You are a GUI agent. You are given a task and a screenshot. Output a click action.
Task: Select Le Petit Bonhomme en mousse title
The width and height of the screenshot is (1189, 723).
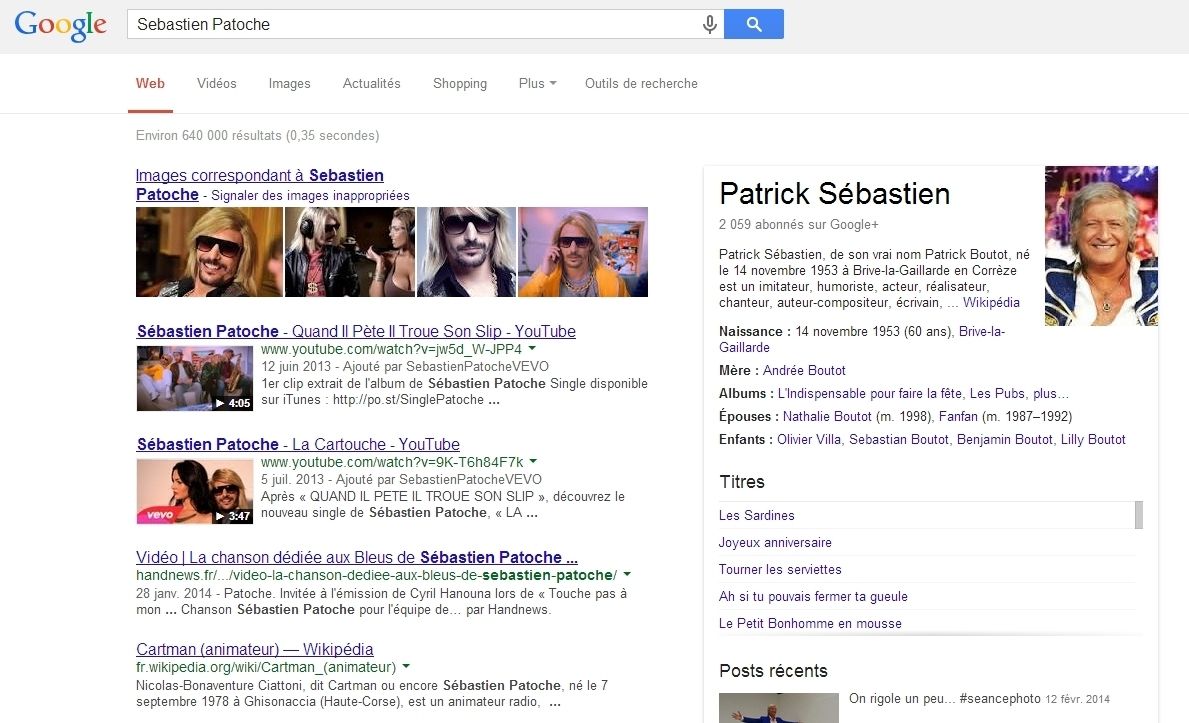[810, 624]
